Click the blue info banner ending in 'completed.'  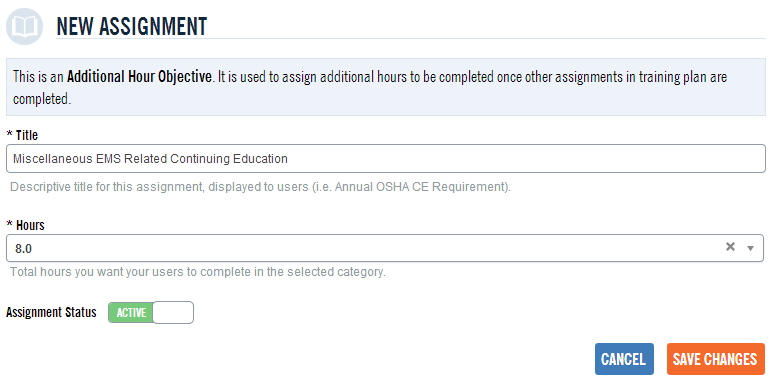386,87
